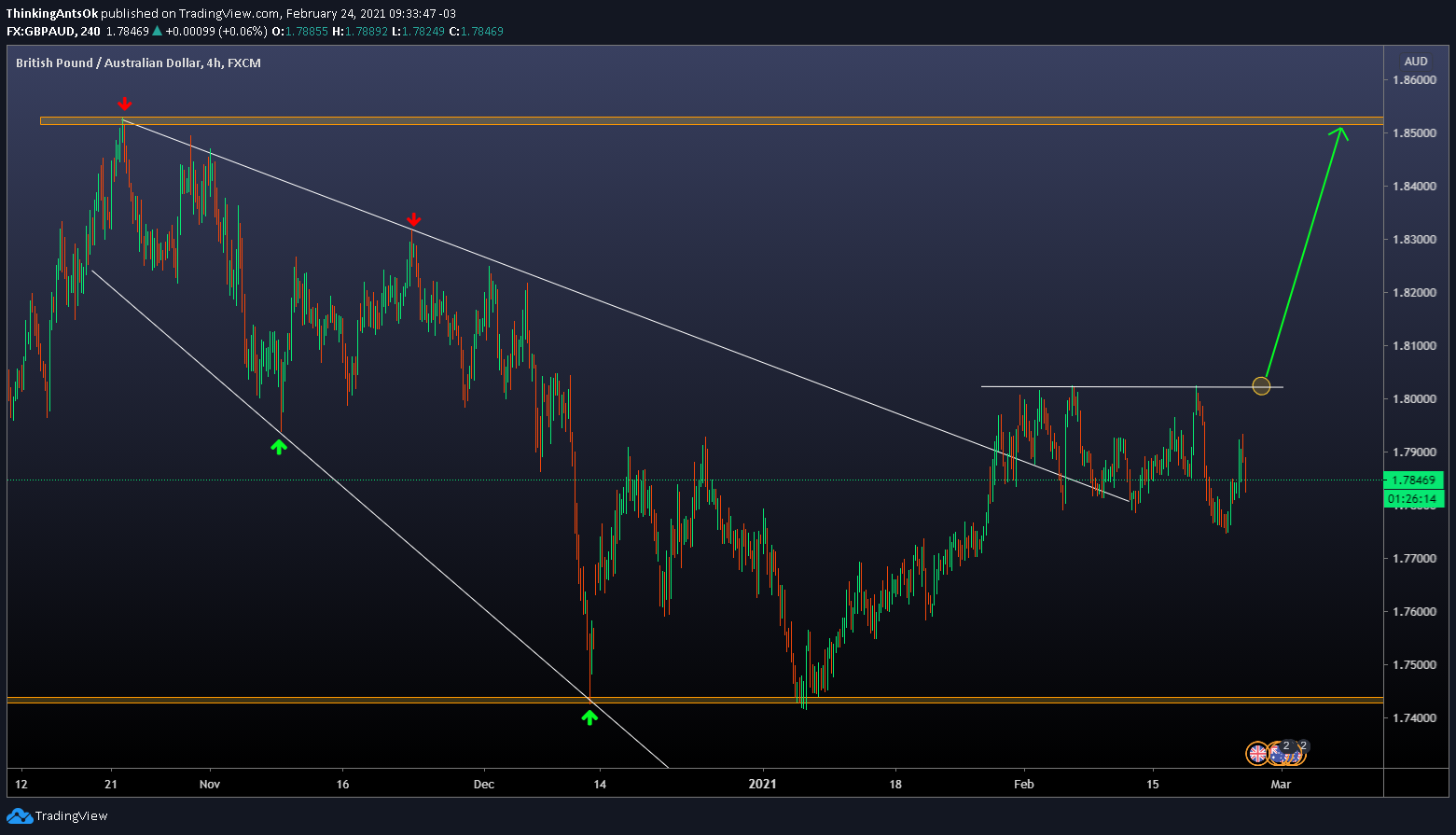Click the ThinkingAntsOk author name
The width and height of the screenshot is (1456, 835).
click(x=52, y=14)
